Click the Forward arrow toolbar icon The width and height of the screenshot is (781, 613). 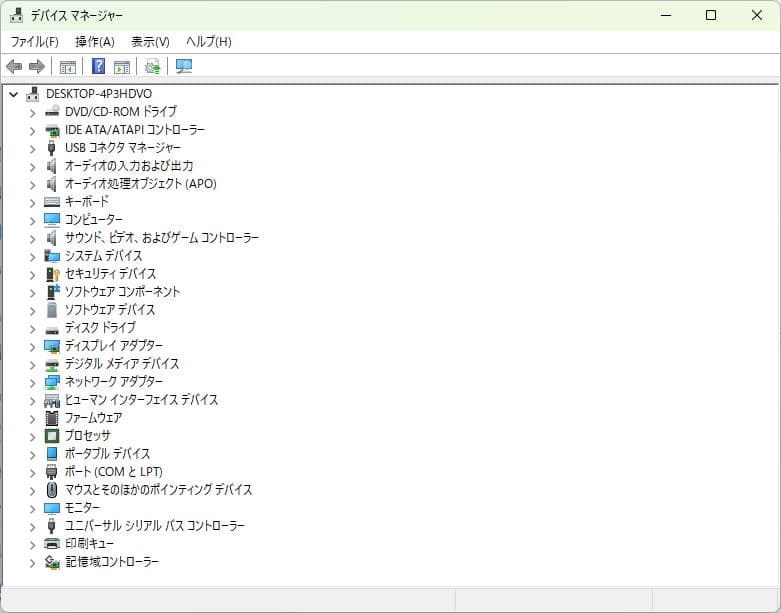point(36,66)
